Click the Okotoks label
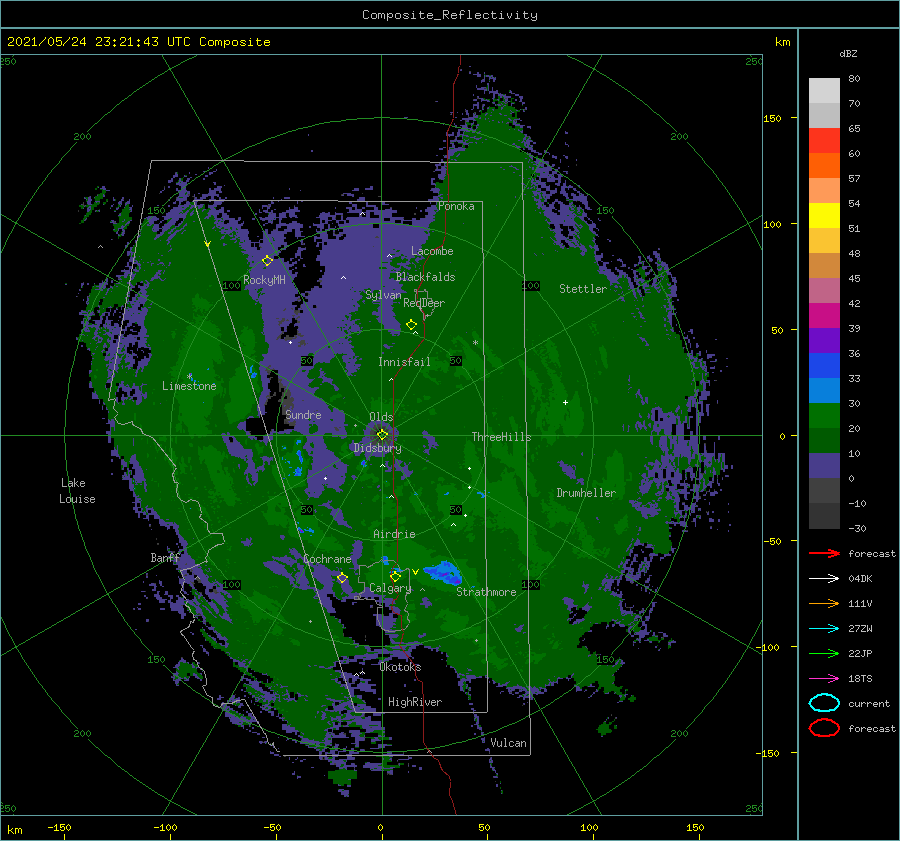This screenshot has height=841, width=900. 400,666
